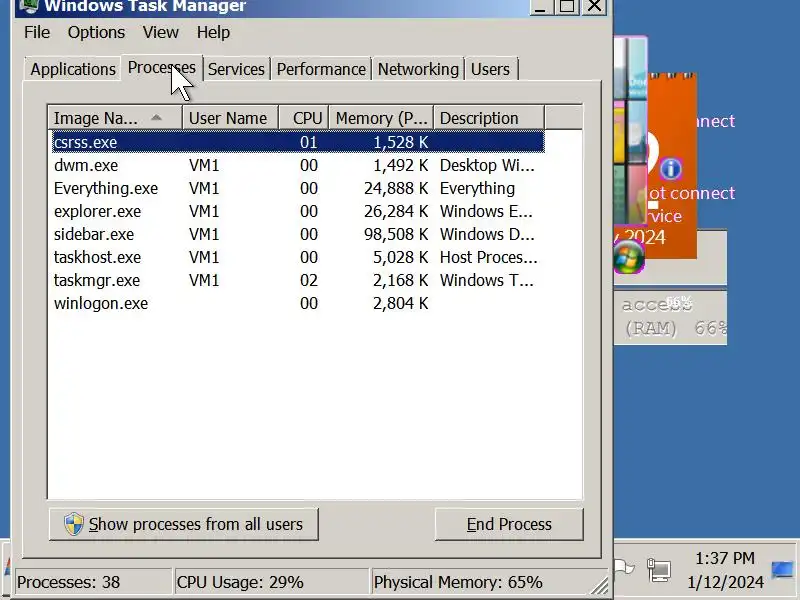Sort by CPU column header
This screenshot has height=600, width=800.
point(304,118)
